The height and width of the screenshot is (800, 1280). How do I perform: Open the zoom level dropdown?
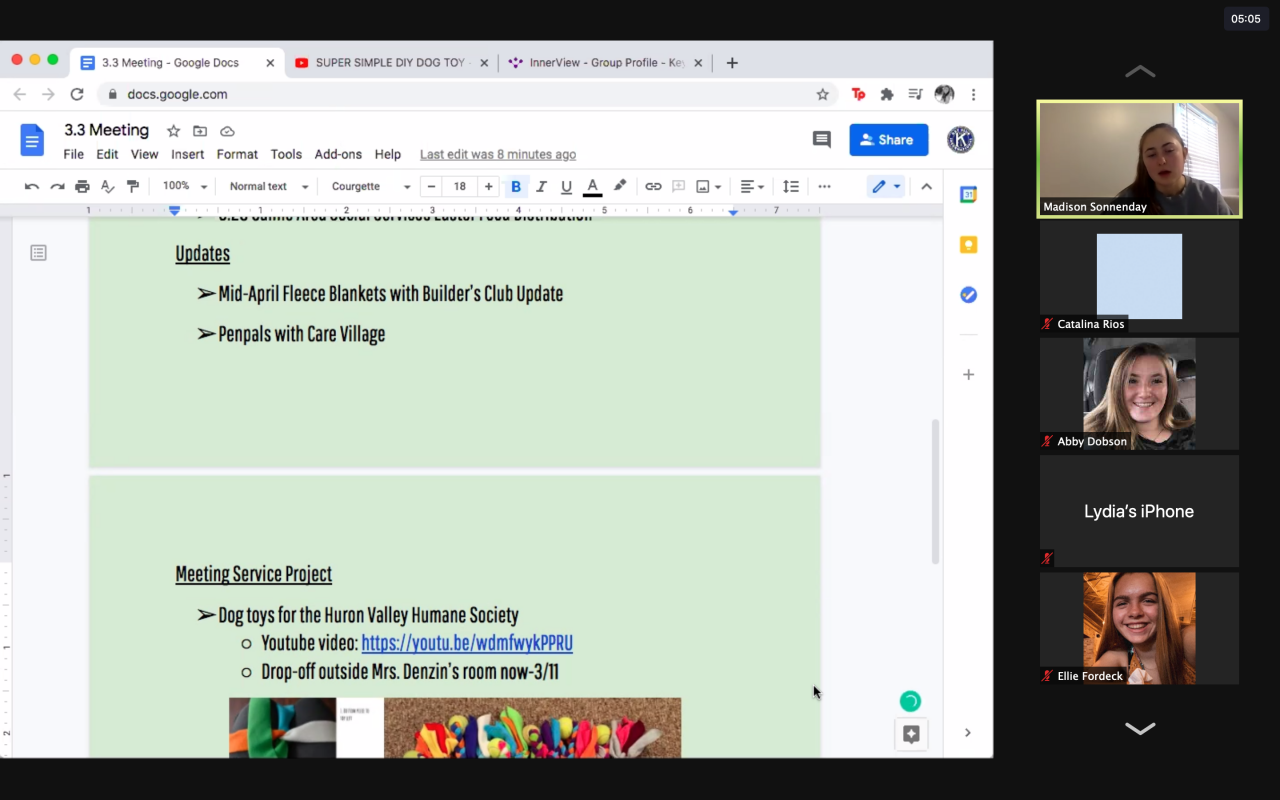[x=185, y=186]
